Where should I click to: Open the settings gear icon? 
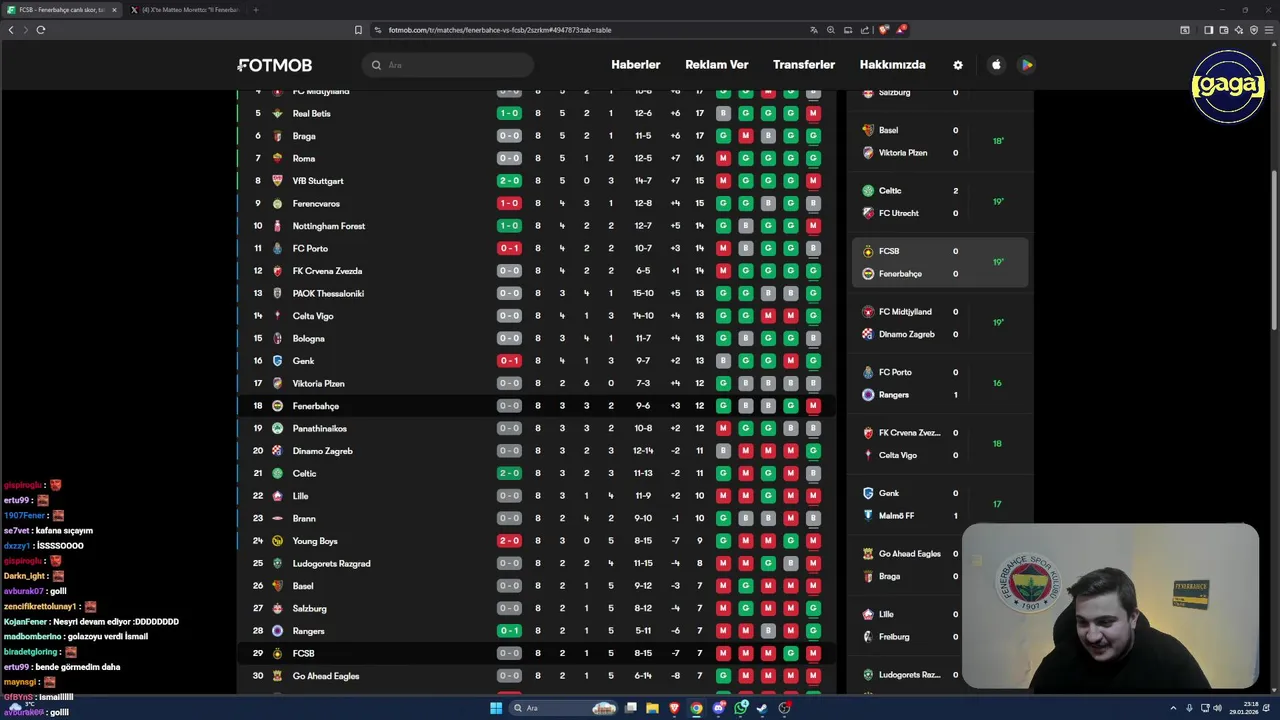[958, 65]
